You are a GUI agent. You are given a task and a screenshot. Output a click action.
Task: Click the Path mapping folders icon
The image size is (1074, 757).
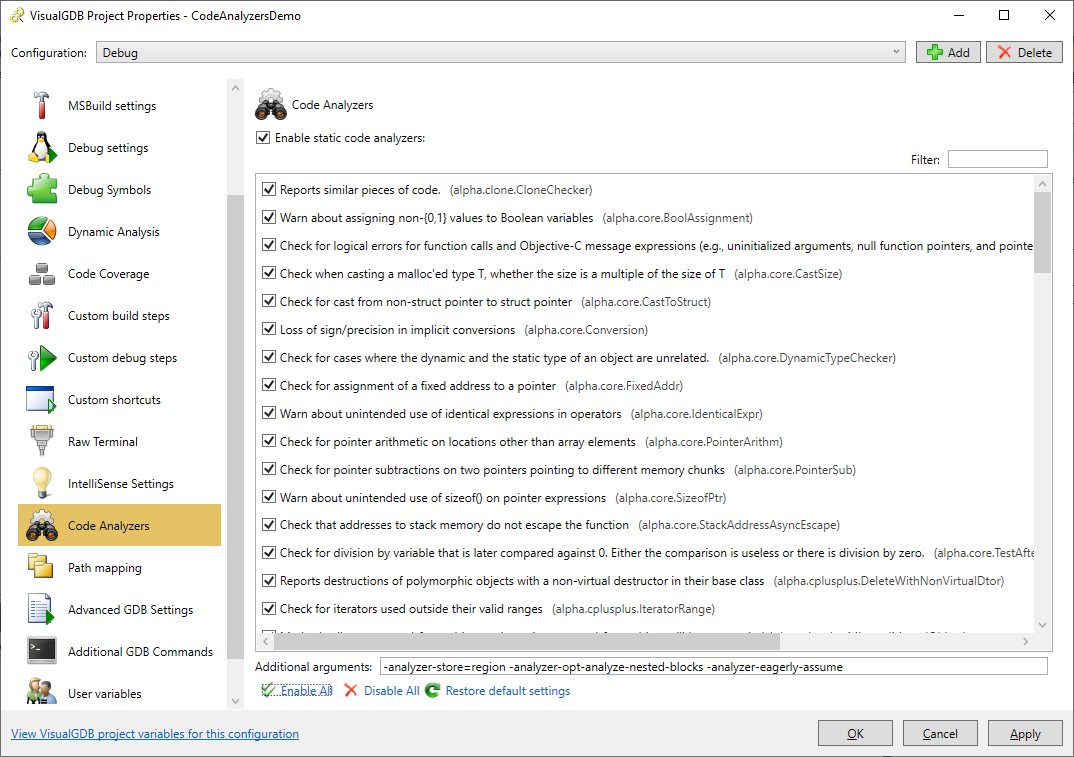pyautogui.click(x=40, y=567)
